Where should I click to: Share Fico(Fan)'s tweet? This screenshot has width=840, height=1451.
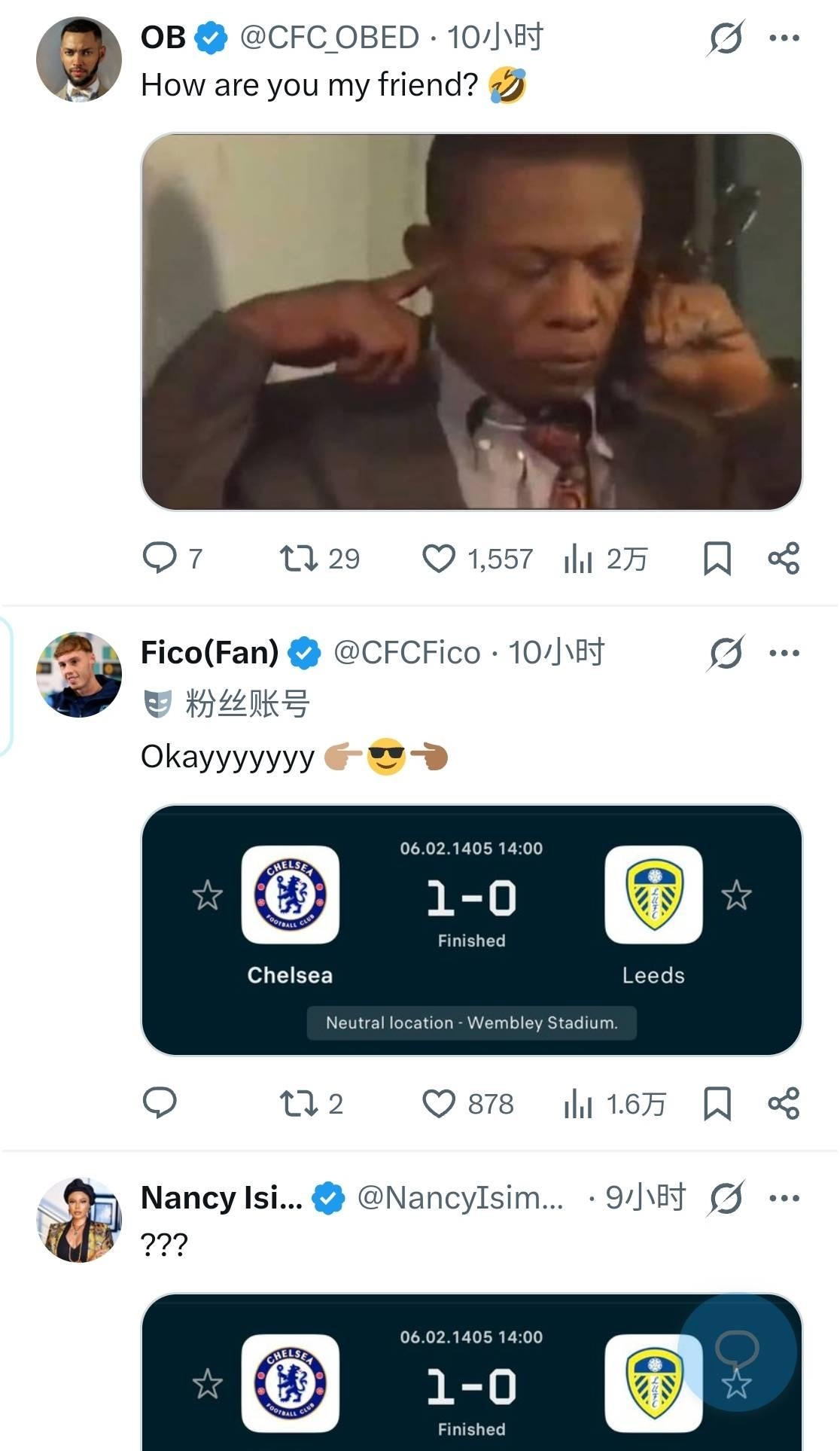[x=784, y=1104]
